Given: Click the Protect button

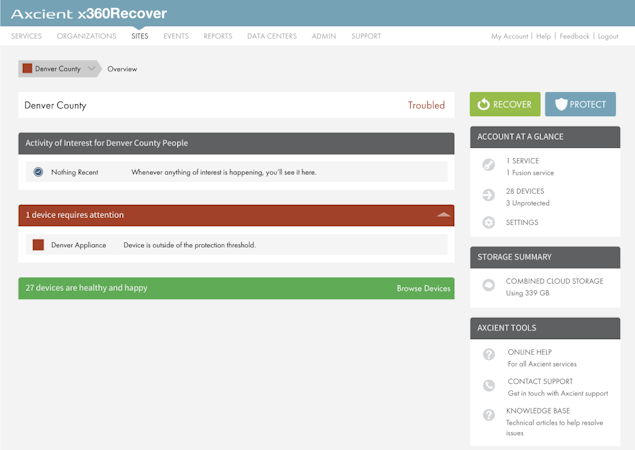Looking at the screenshot, I should [x=580, y=104].
